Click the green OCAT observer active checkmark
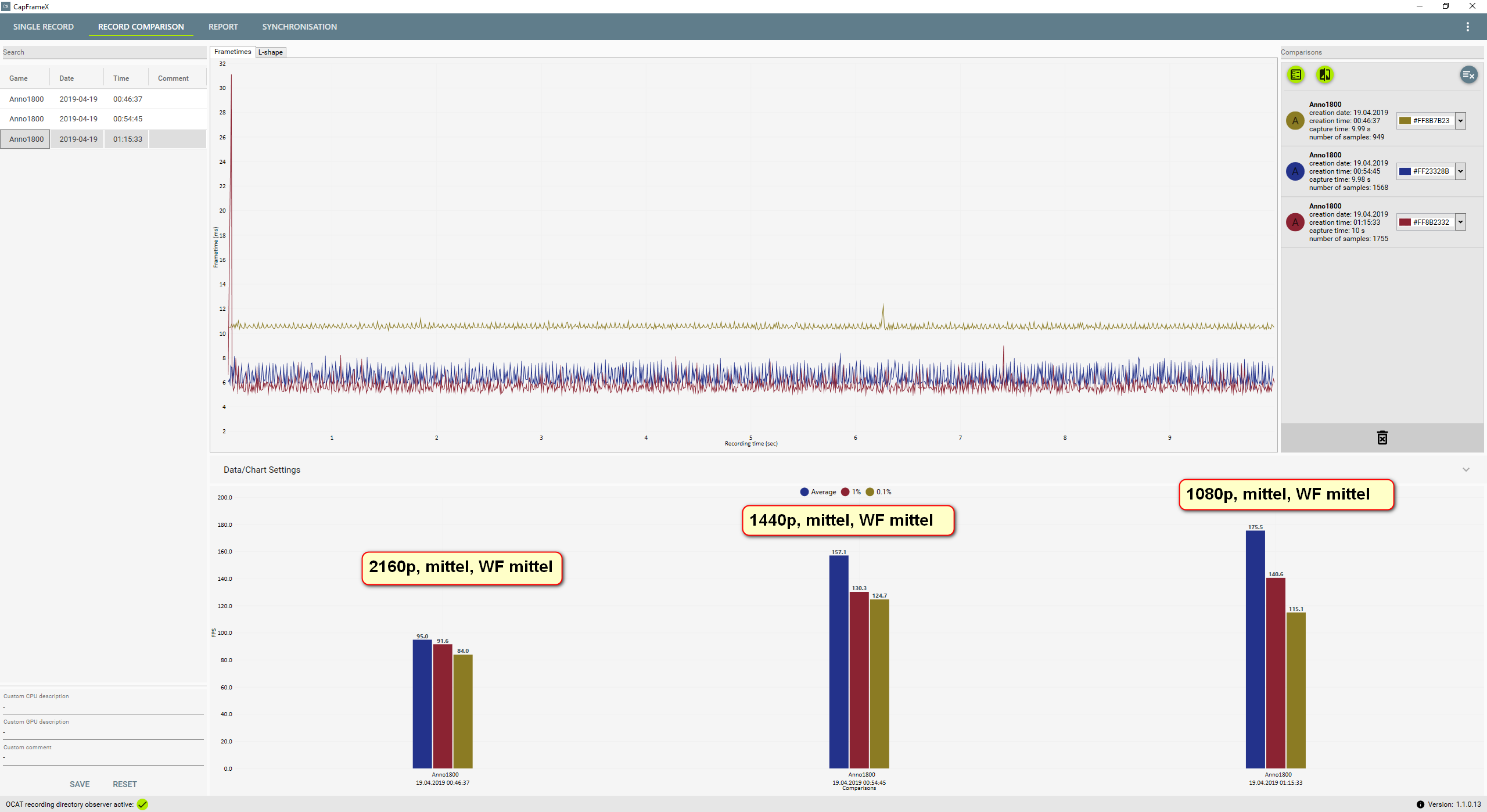 [x=142, y=804]
